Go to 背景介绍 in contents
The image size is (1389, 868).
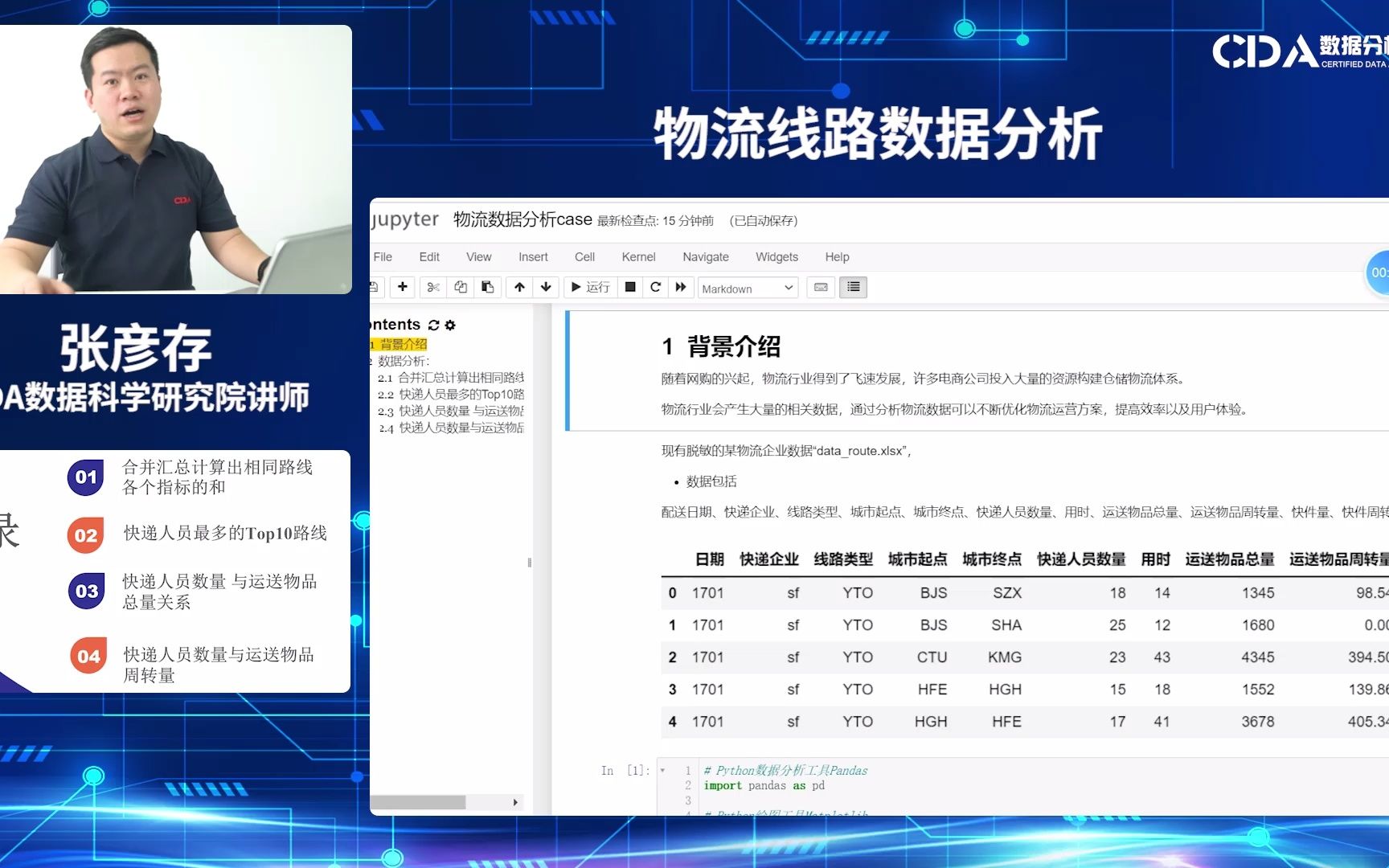coord(403,344)
